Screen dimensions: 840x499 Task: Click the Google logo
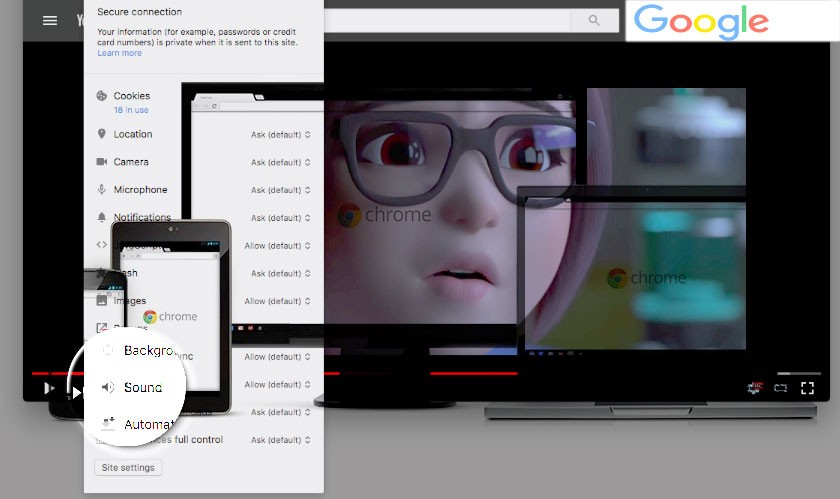point(701,21)
